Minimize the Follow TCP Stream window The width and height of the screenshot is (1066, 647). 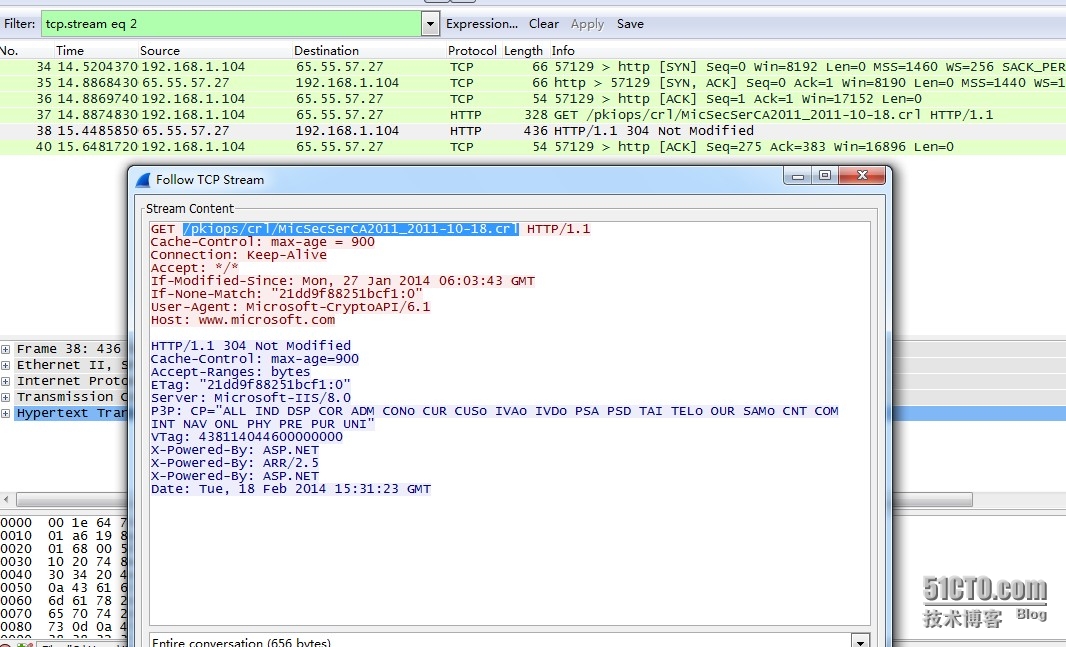pyautogui.click(x=798, y=176)
